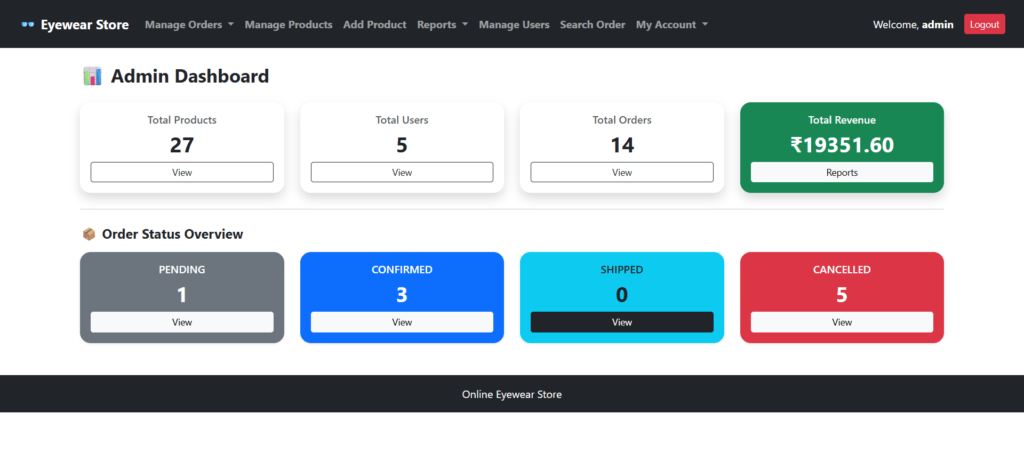View the Total Products list
The height and width of the screenshot is (463, 1024).
click(182, 172)
